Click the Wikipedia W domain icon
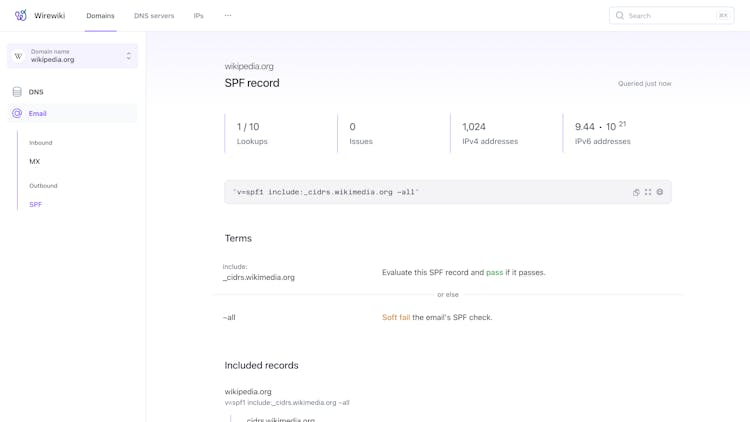 coord(18,56)
